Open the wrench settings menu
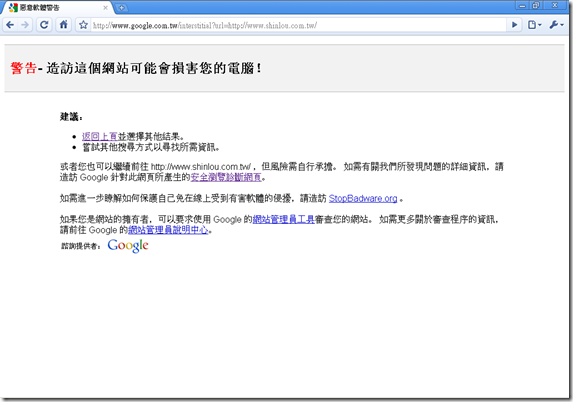Screen dimensions: 573x402 [556, 25]
